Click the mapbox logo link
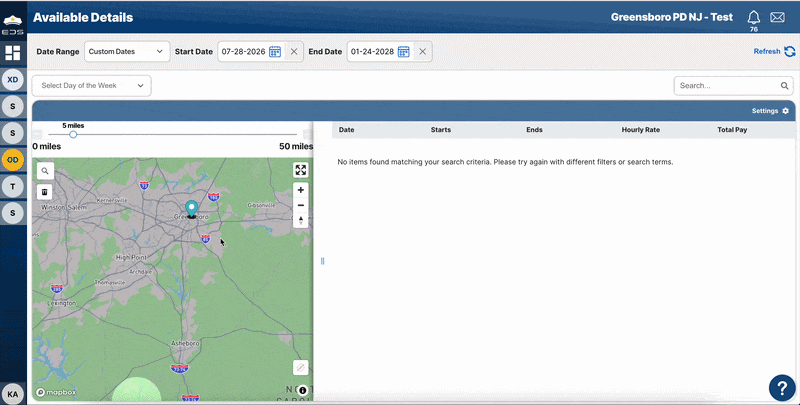Viewport: 800px width, 405px height. click(x=56, y=392)
